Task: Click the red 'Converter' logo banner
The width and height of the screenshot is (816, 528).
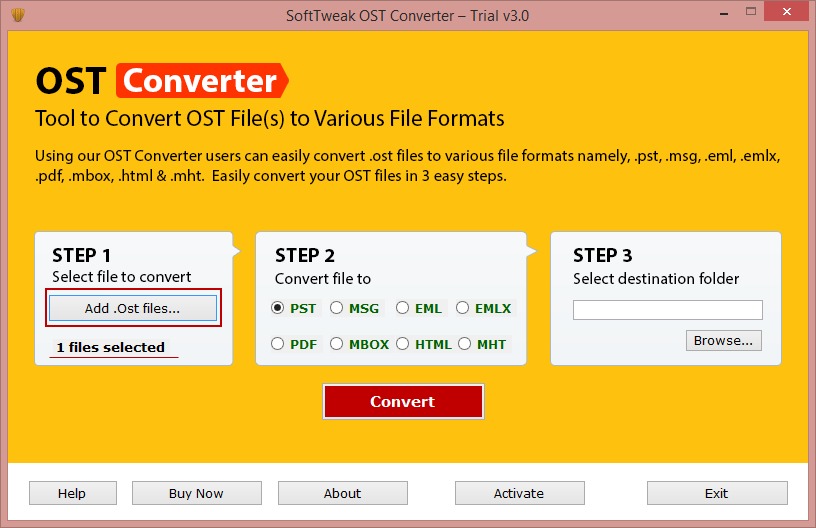Action: (202, 81)
